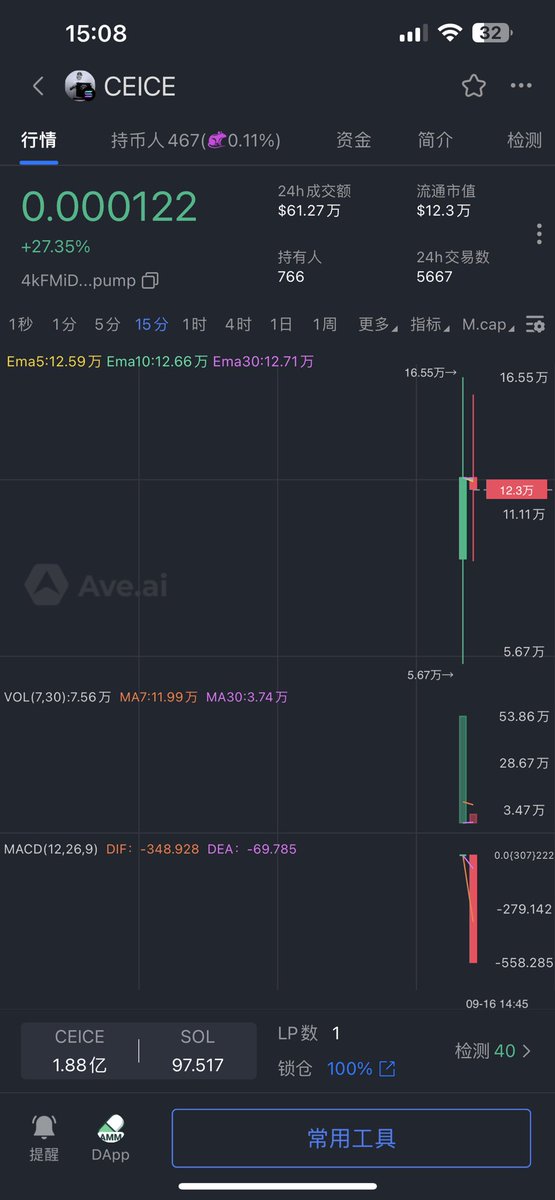Open lock details external link icon

[x=387, y=1069]
